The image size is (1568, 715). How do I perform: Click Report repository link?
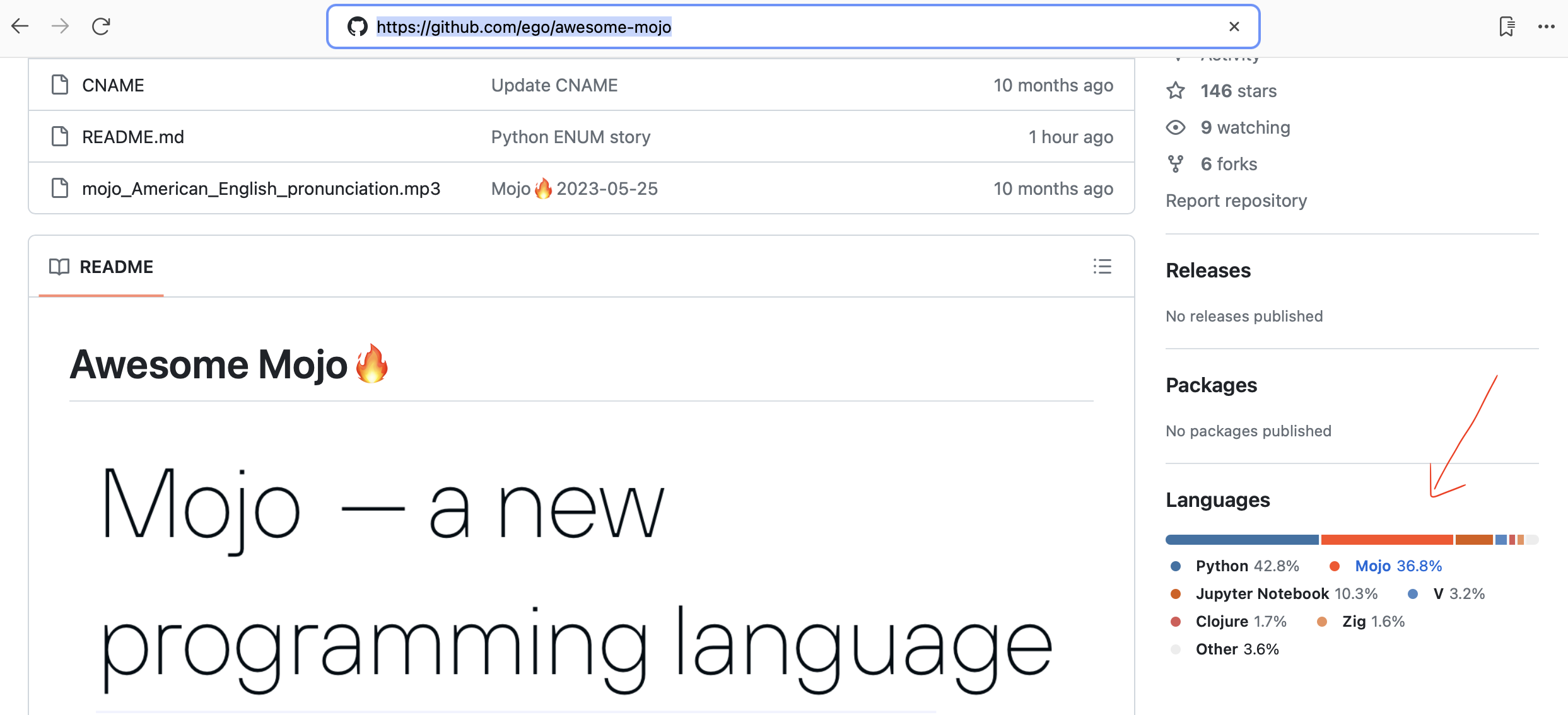(1236, 201)
